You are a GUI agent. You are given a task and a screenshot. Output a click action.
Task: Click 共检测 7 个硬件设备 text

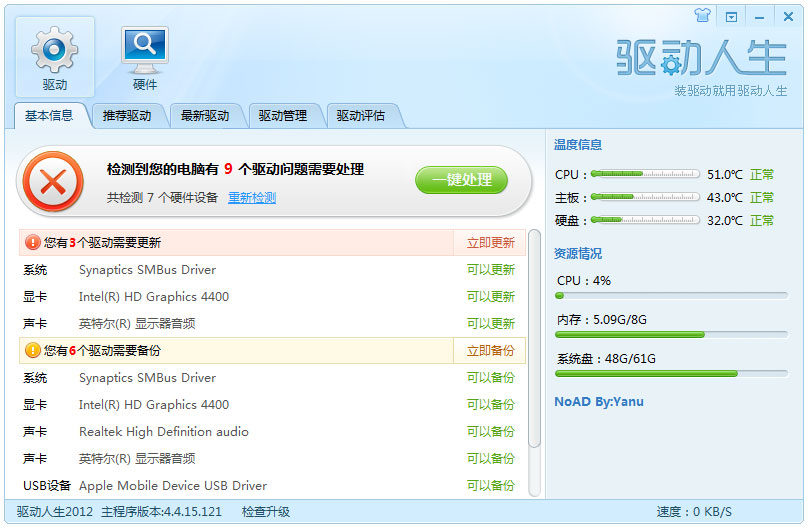coord(162,198)
